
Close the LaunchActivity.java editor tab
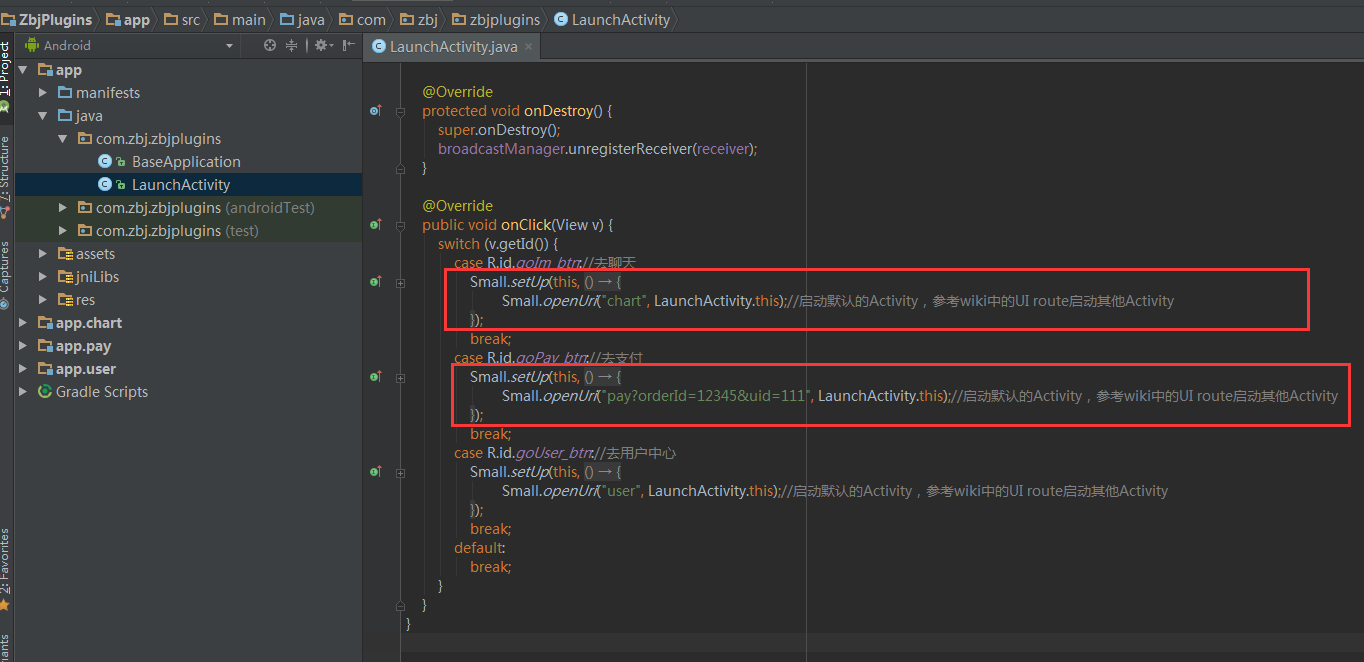click(x=528, y=46)
